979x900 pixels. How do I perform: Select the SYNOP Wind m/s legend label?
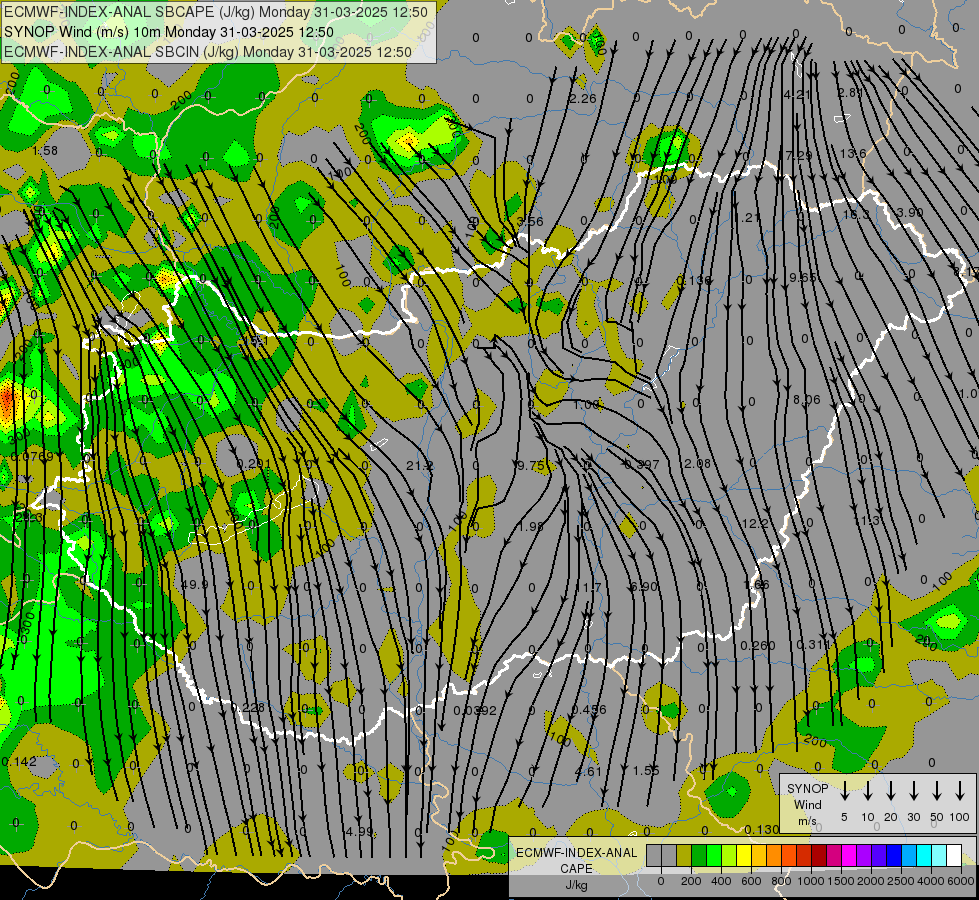pyautogui.click(x=807, y=804)
